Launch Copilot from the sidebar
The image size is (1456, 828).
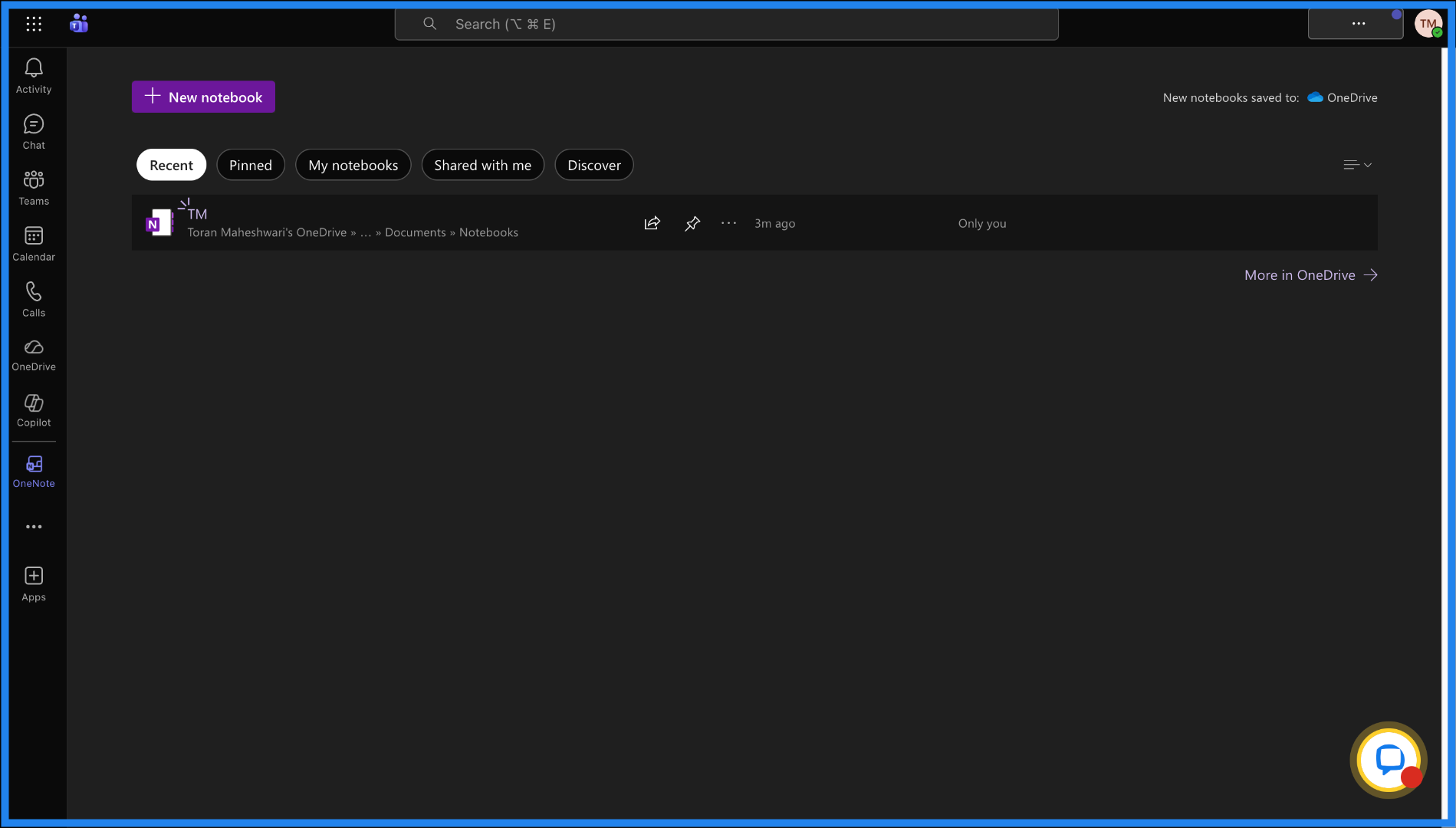coord(34,411)
